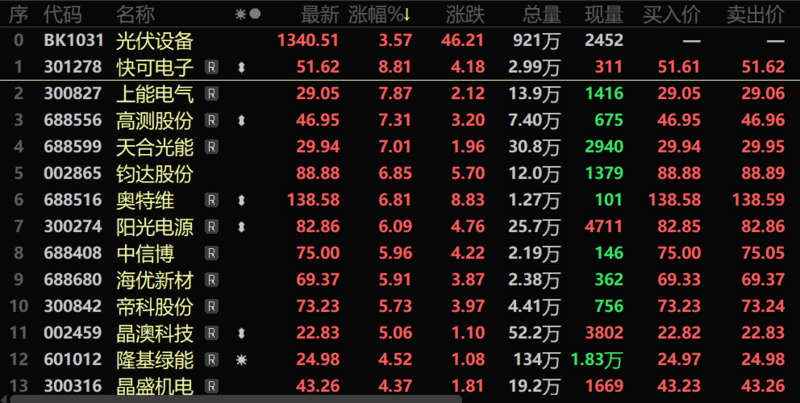The width and height of the screenshot is (800, 403).
Task: Click the R badge beside 帝科股份
Action: pos(212,306)
